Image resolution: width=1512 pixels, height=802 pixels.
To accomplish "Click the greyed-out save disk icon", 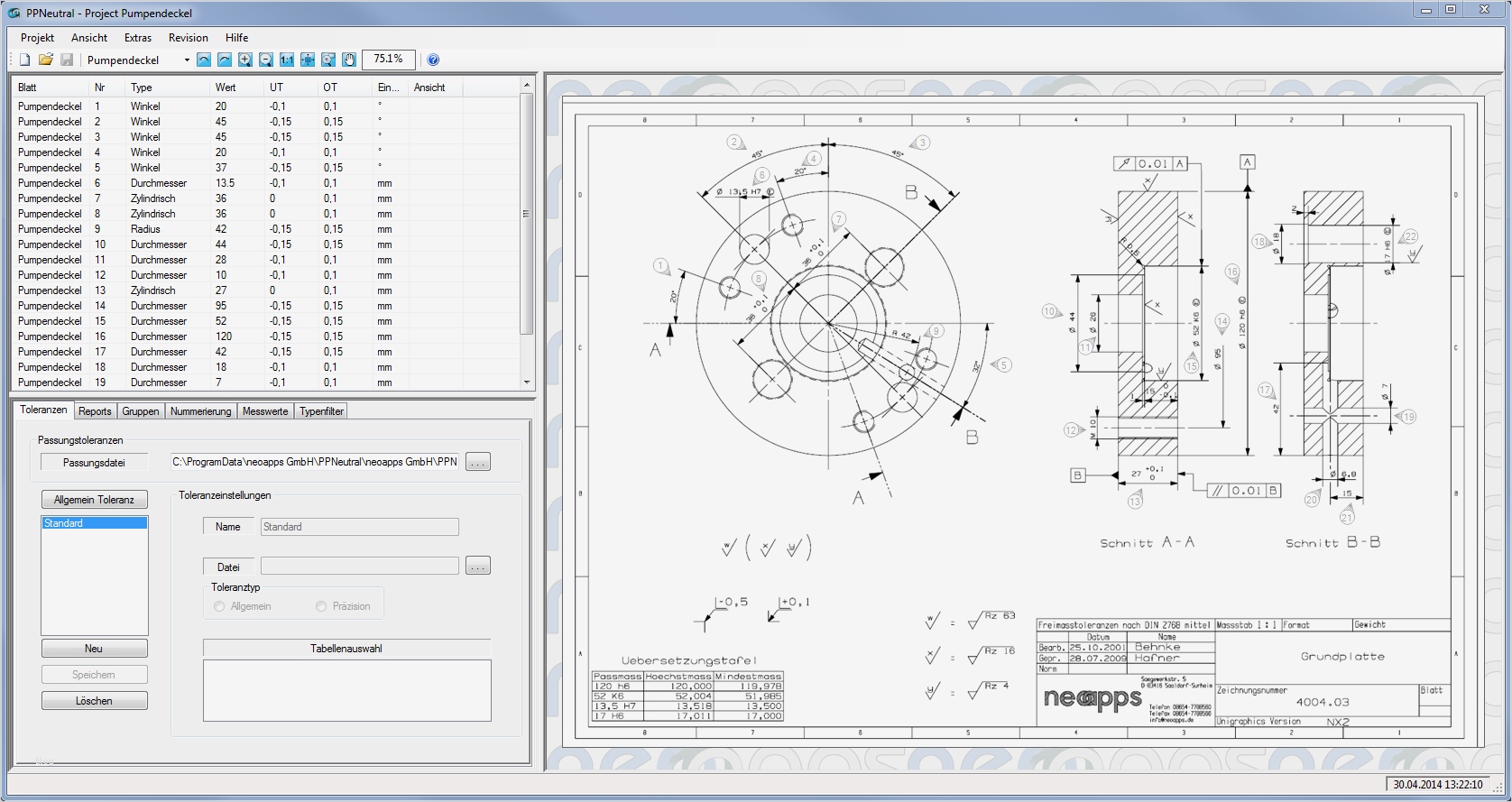I will pyautogui.click(x=67, y=60).
